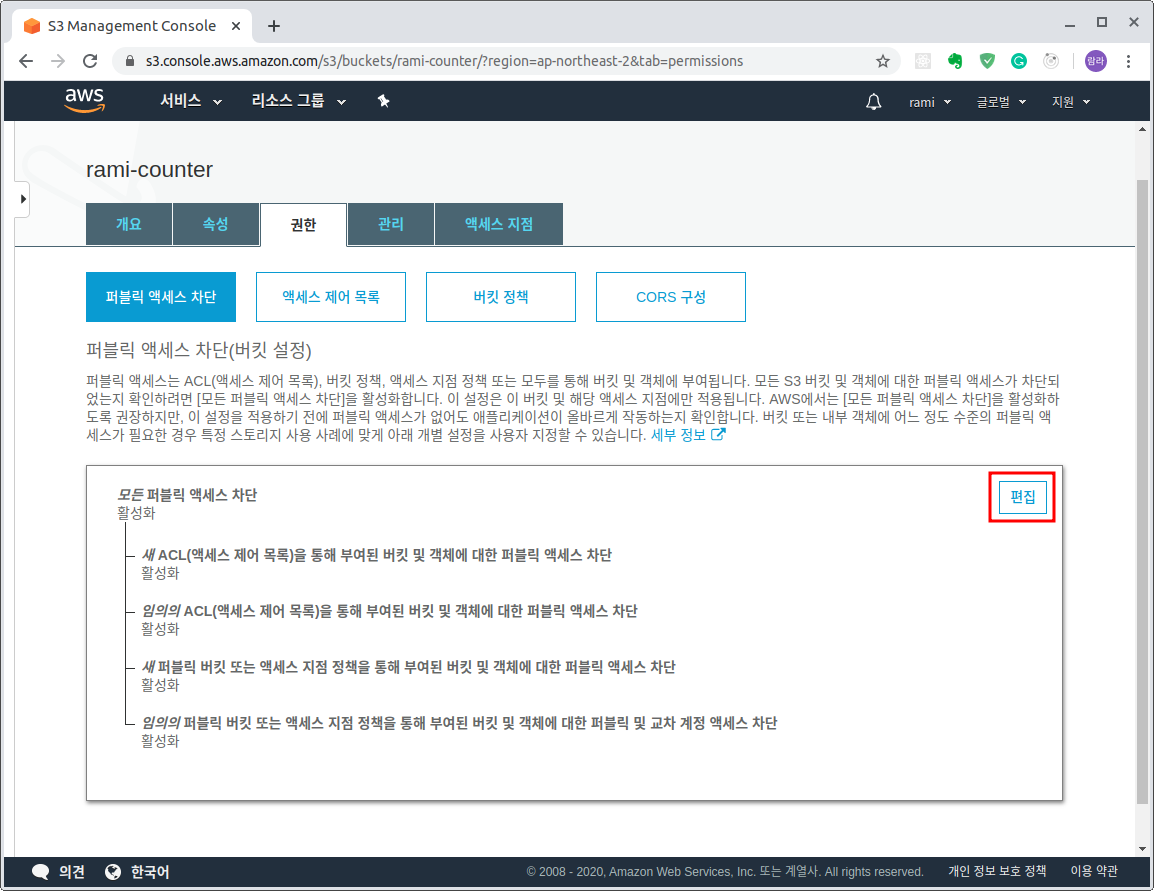The height and width of the screenshot is (891, 1154).
Task: Open the 글로벌 region dropdown
Action: pos(1001,102)
